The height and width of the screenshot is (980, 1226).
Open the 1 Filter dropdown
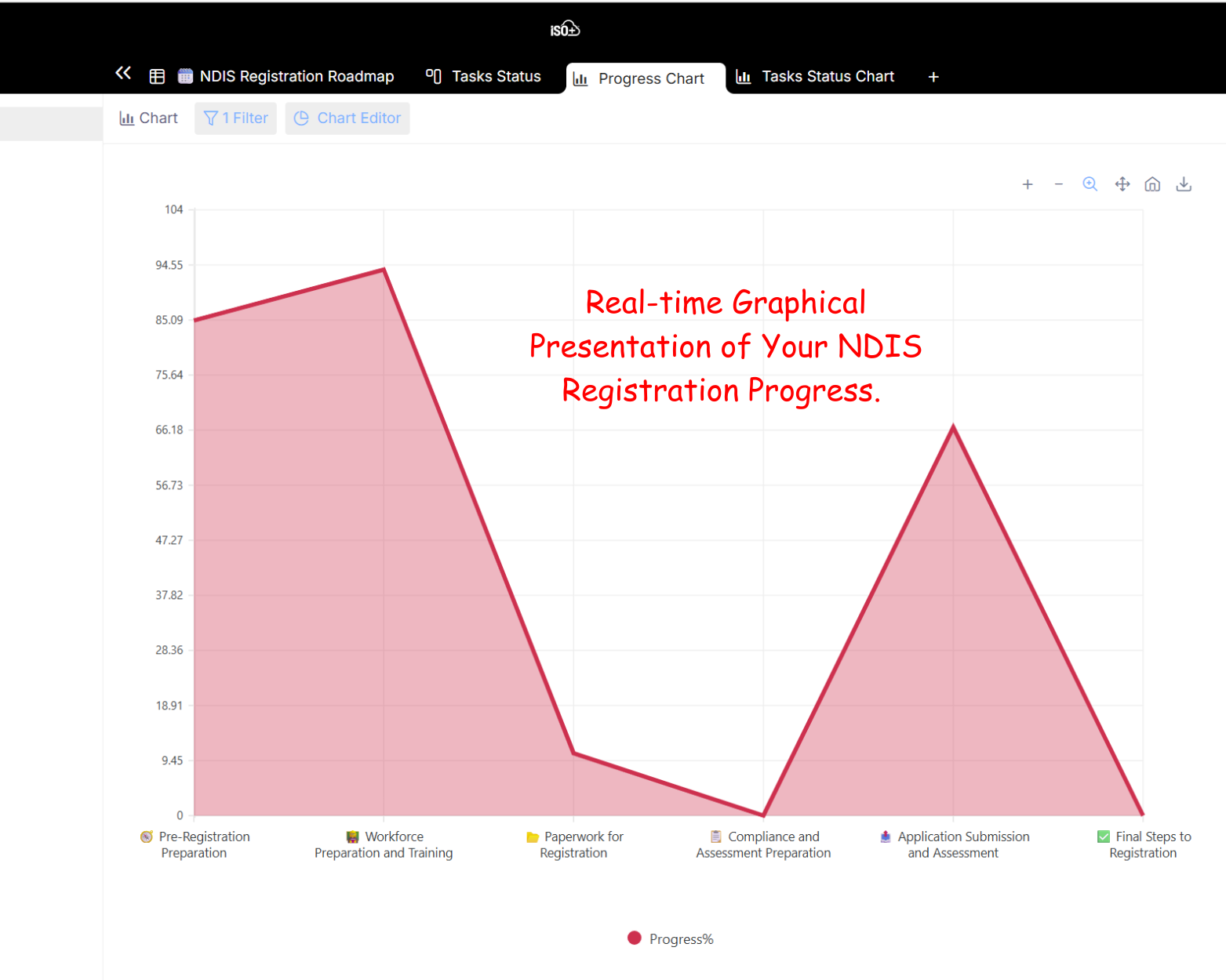point(235,118)
